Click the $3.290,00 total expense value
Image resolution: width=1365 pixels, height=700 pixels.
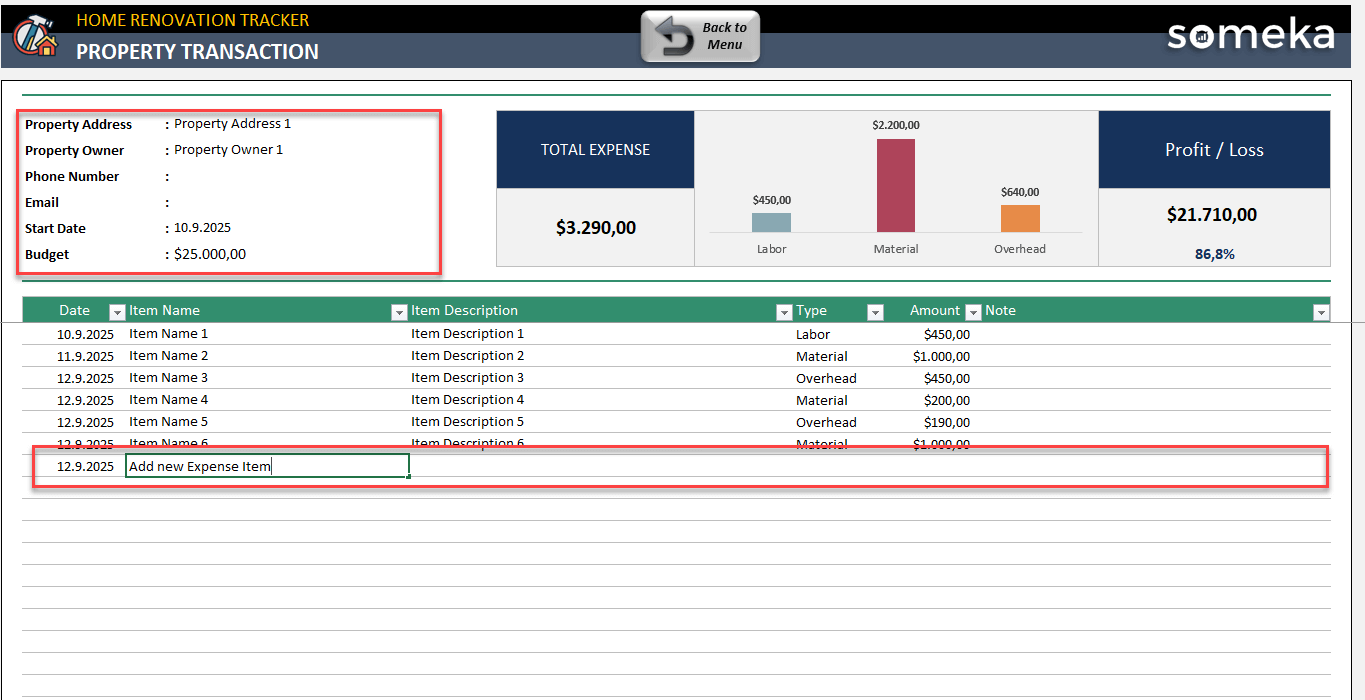[595, 227]
